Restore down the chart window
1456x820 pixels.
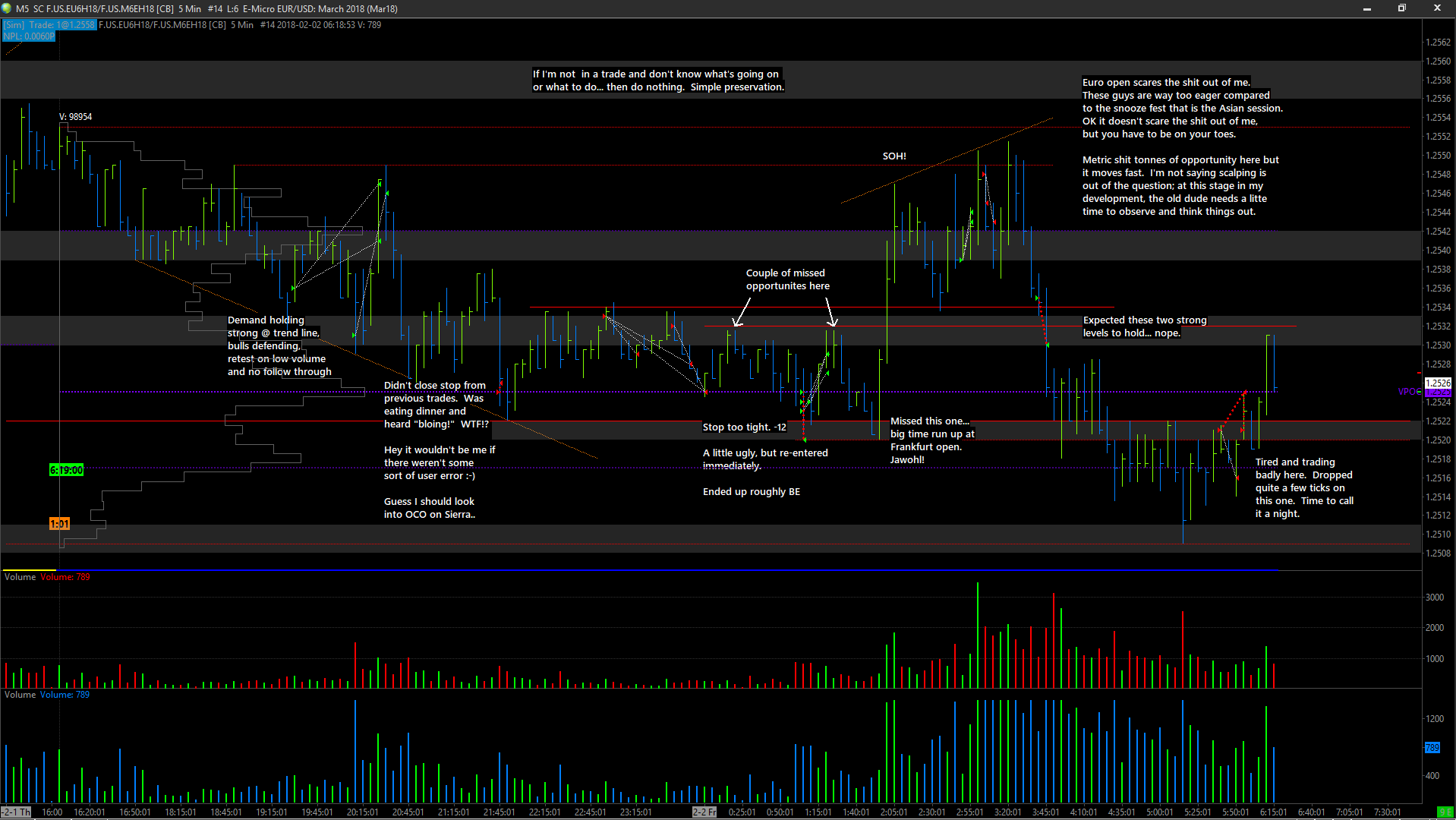(x=1402, y=8)
